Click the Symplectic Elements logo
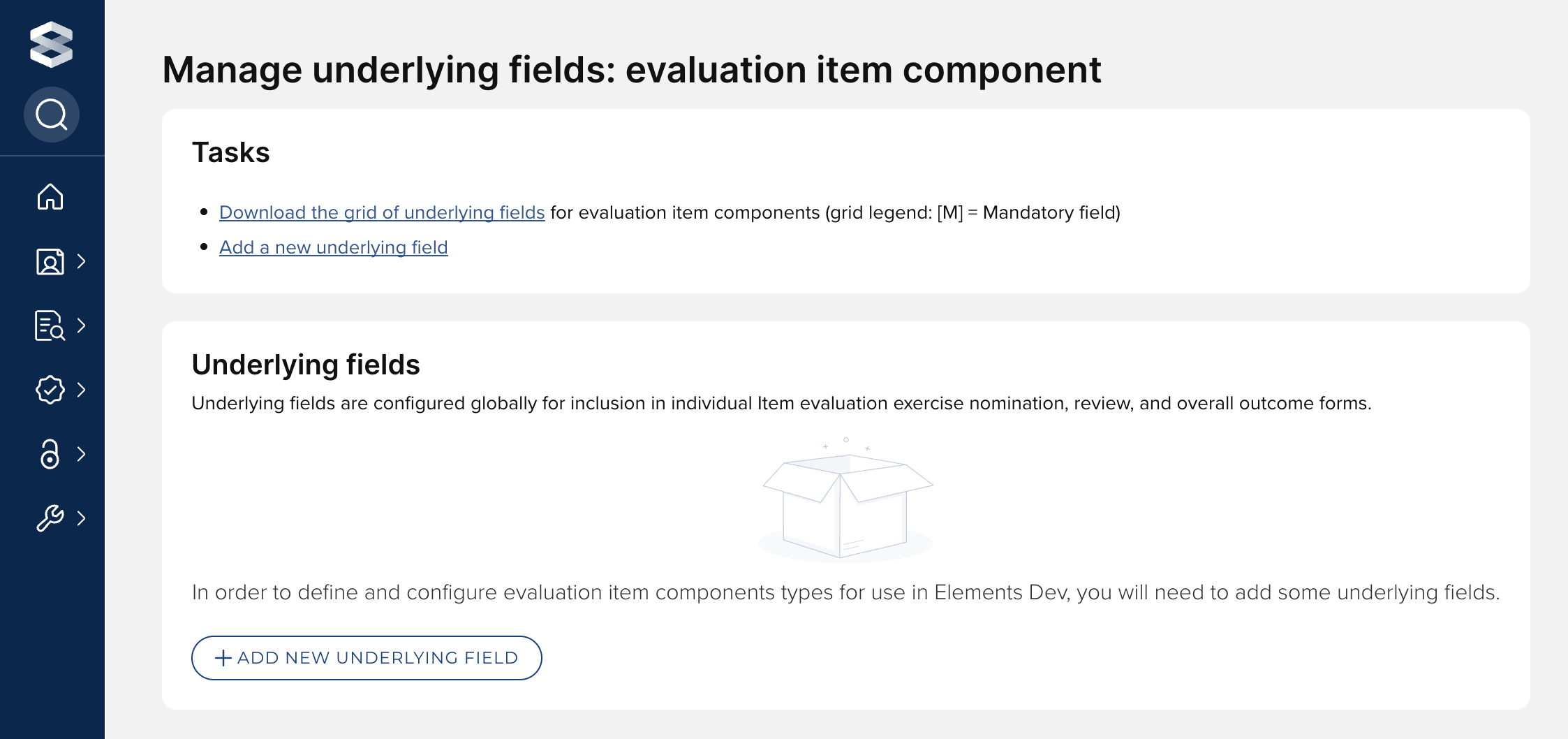 pos(51,45)
